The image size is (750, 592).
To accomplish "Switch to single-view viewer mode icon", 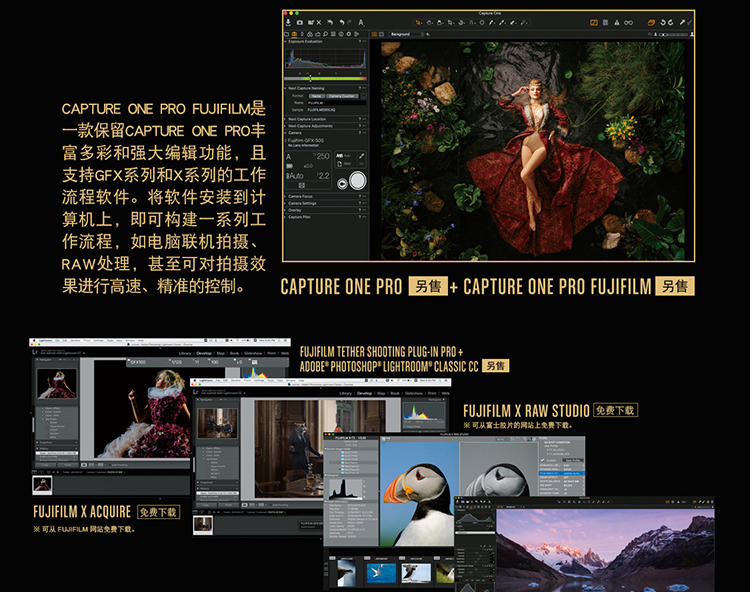I will (x=381, y=34).
